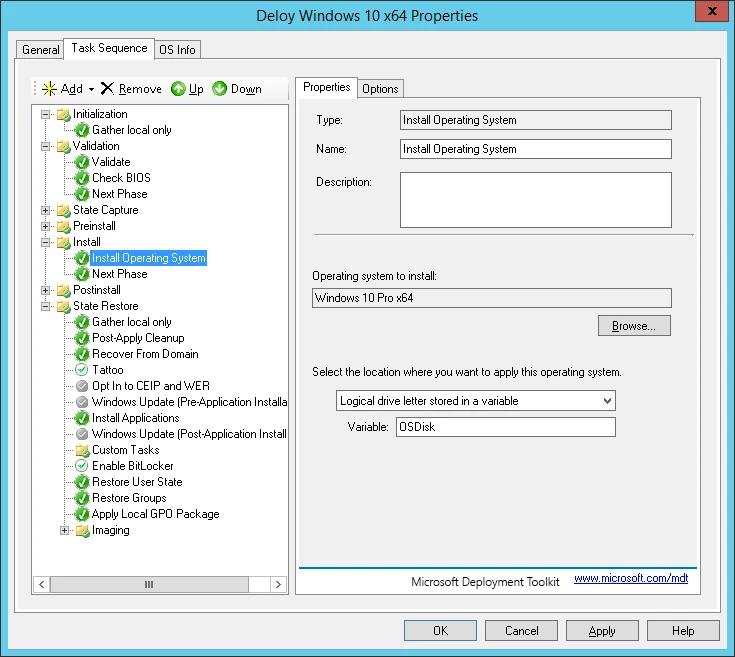Click the light checkmark icon beside Enable BitLocker
The image size is (735, 657).
coord(82,466)
